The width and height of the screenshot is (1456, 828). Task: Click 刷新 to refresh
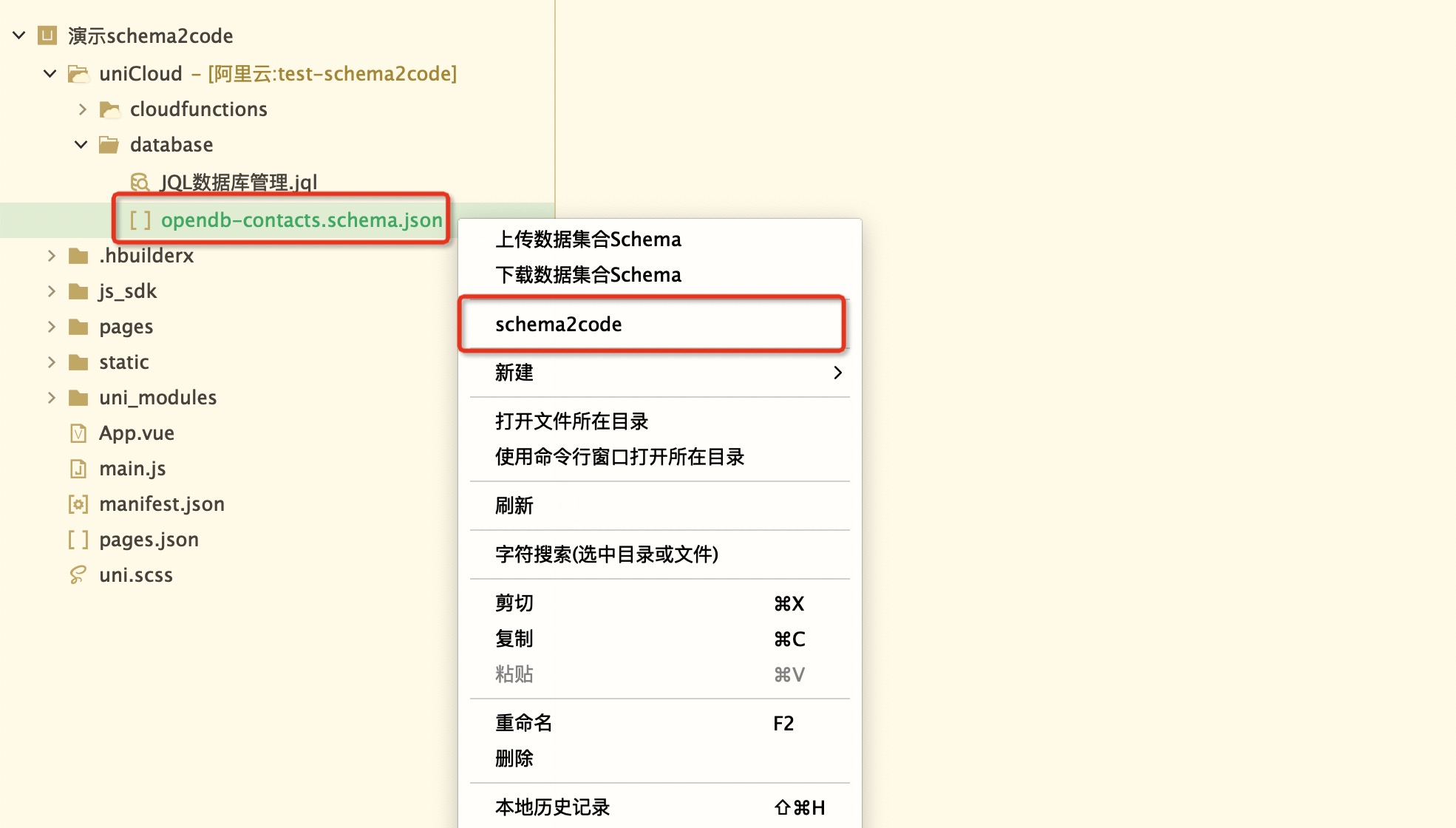(x=514, y=506)
